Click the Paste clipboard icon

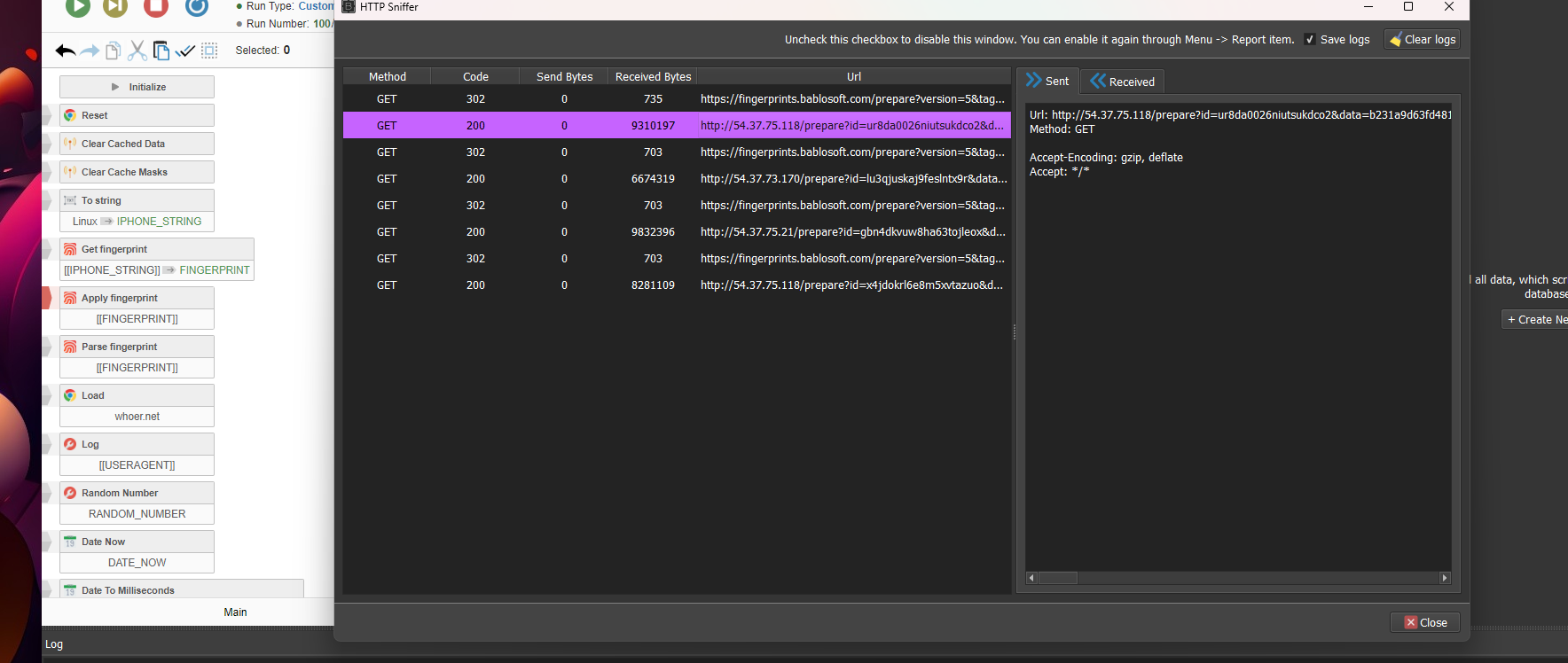point(161,51)
